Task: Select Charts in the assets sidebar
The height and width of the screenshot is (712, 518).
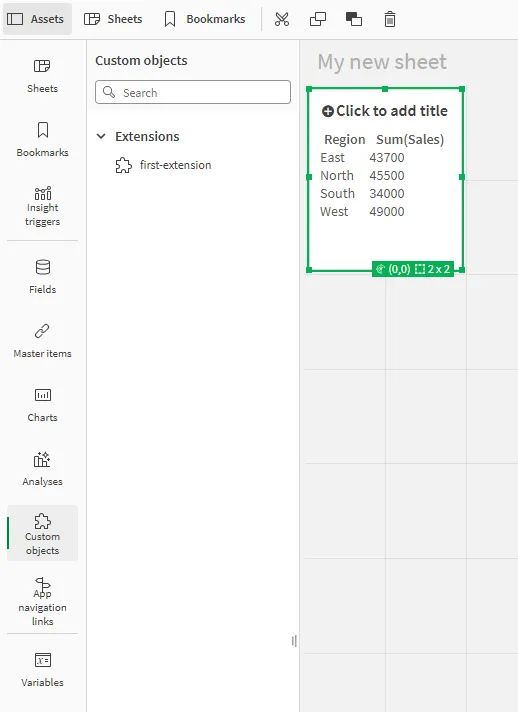Action: click(43, 405)
